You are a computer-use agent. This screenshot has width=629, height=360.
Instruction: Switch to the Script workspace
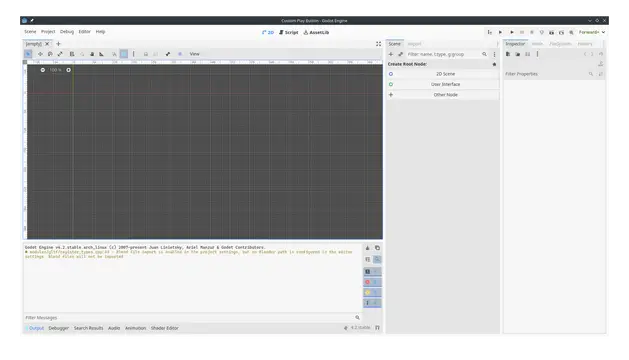click(289, 33)
